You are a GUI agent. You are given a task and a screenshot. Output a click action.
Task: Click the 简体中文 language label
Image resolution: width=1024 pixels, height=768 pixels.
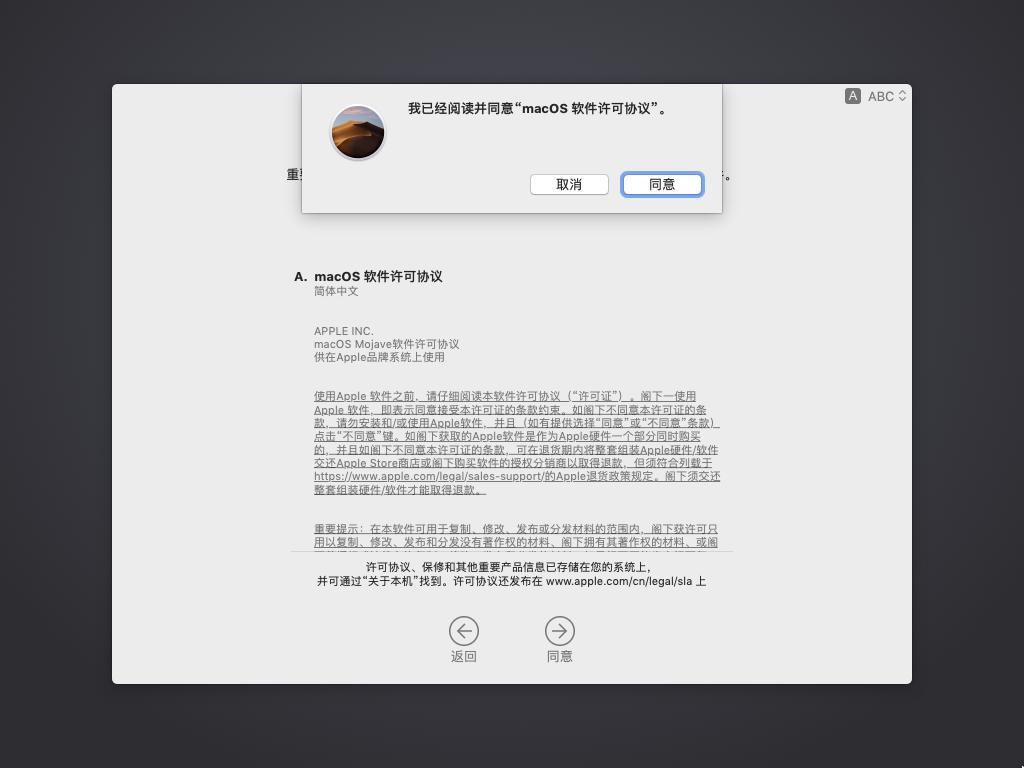pos(336,291)
